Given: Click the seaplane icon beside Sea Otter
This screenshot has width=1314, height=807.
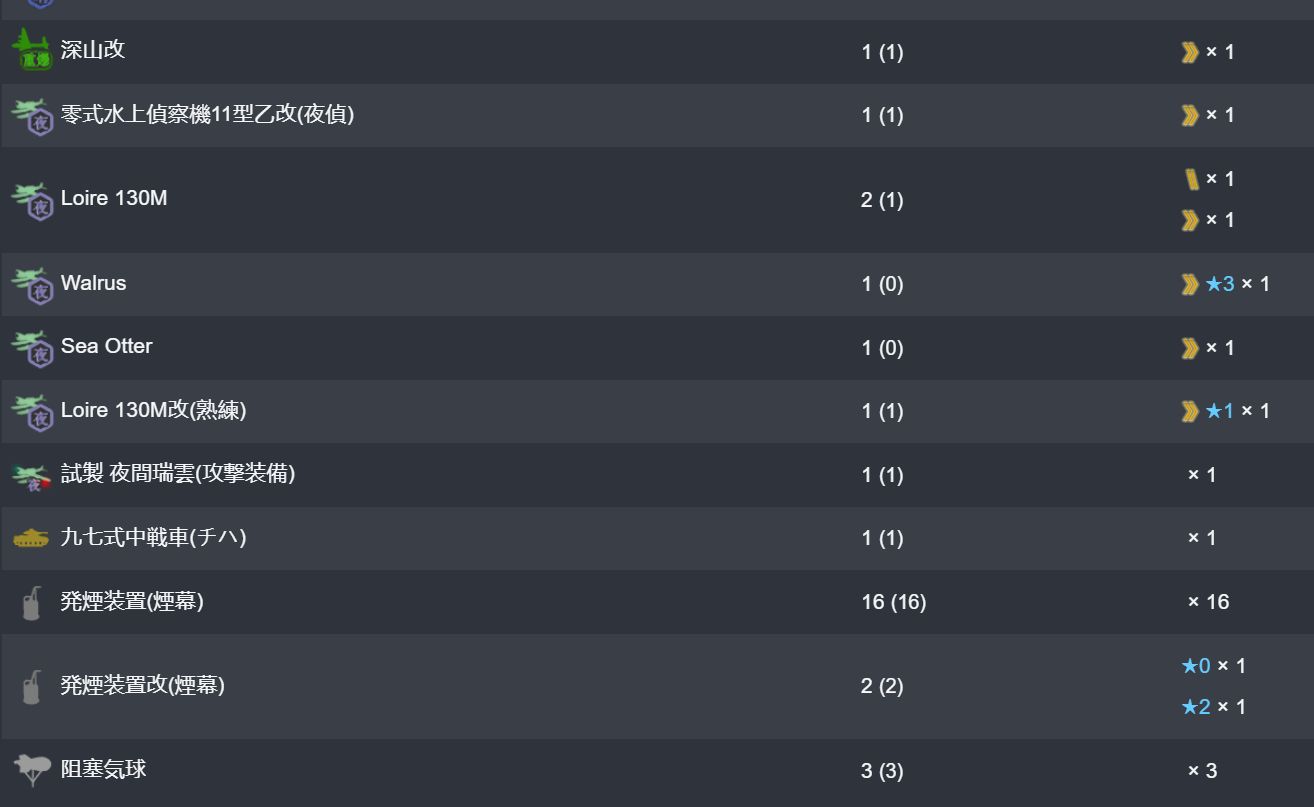Looking at the screenshot, I should (32, 348).
